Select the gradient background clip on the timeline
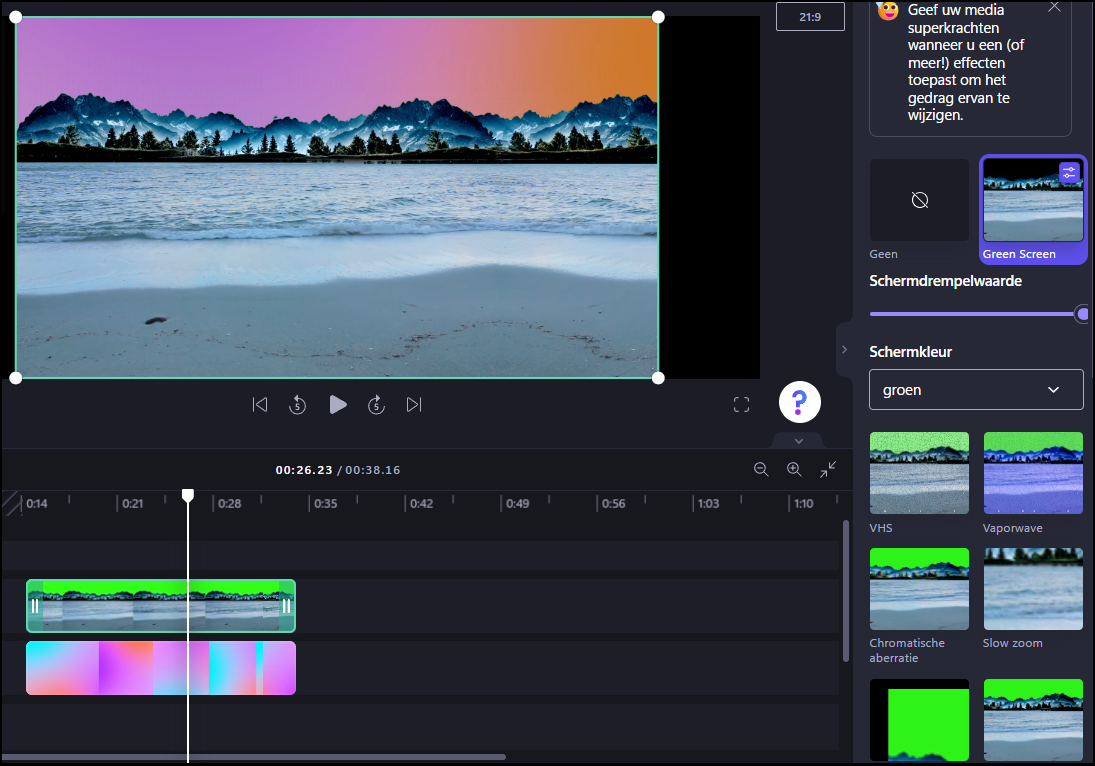1095x766 pixels. pyautogui.click(x=161, y=668)
